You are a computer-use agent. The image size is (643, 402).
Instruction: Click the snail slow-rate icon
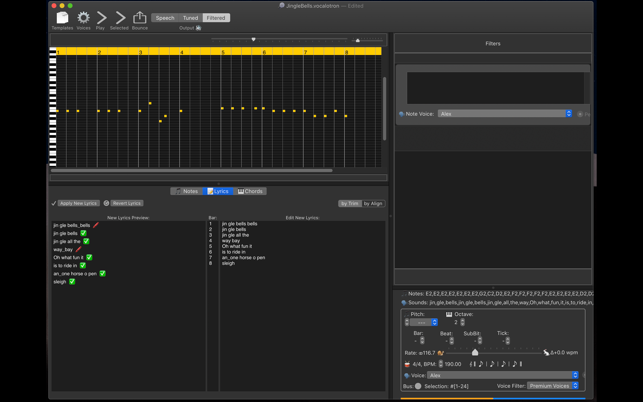click(x=441, y=353)
